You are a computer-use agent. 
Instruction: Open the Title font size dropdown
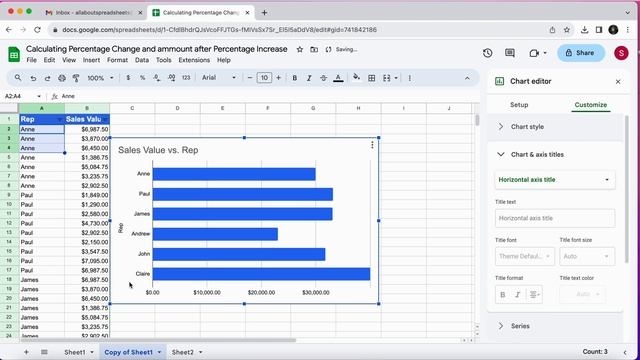587,256
